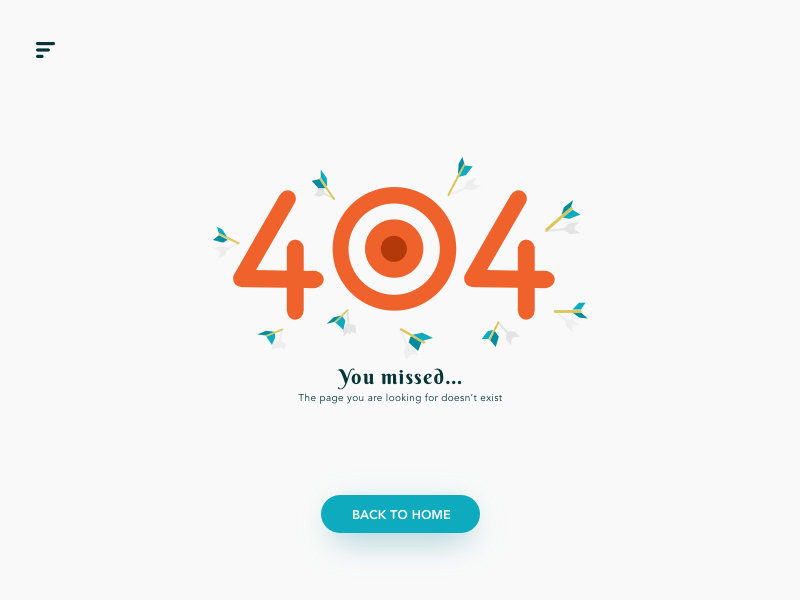Click the word 'missed...' in the heading

click(421, 377)
